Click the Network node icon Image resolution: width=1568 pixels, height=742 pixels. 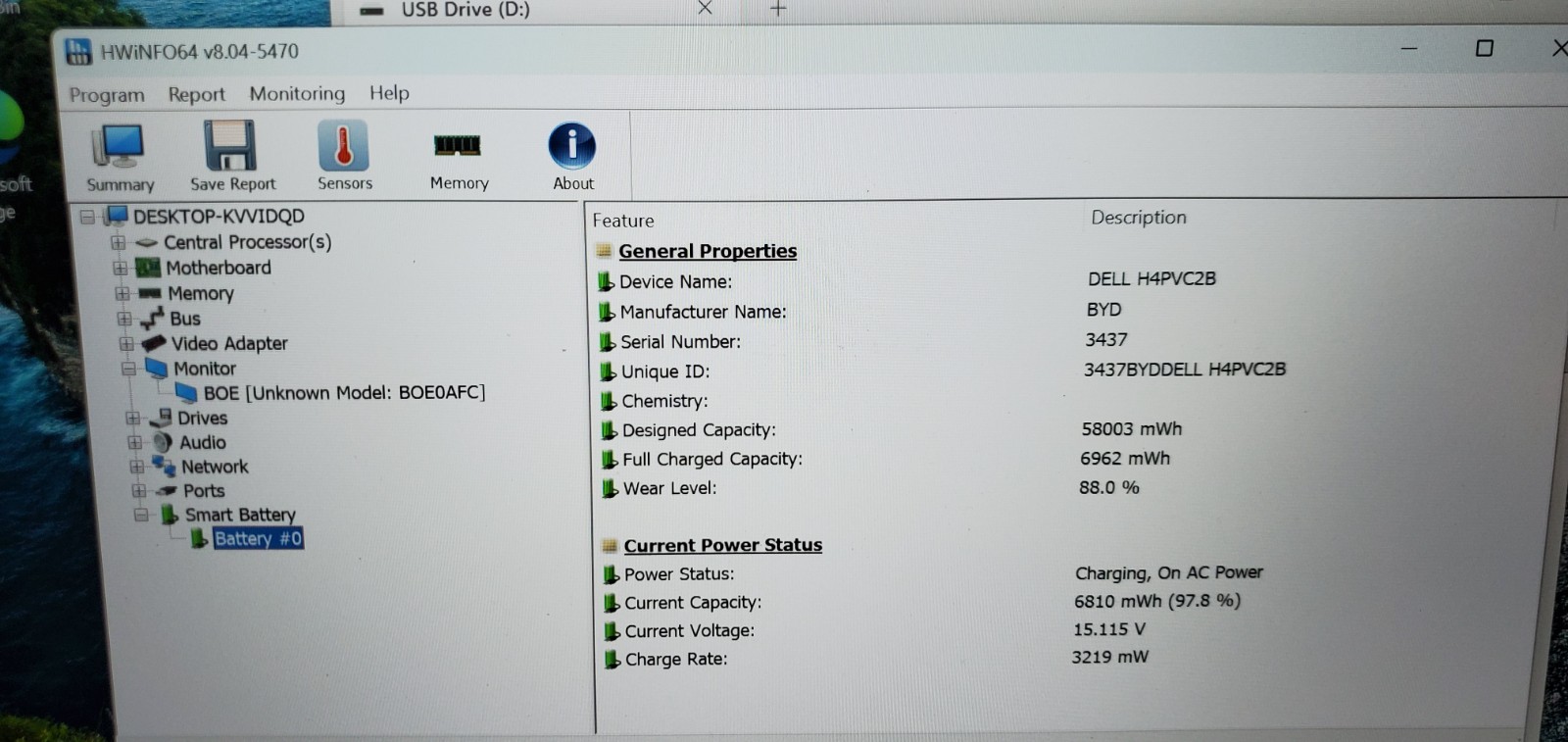pos(164,467)
